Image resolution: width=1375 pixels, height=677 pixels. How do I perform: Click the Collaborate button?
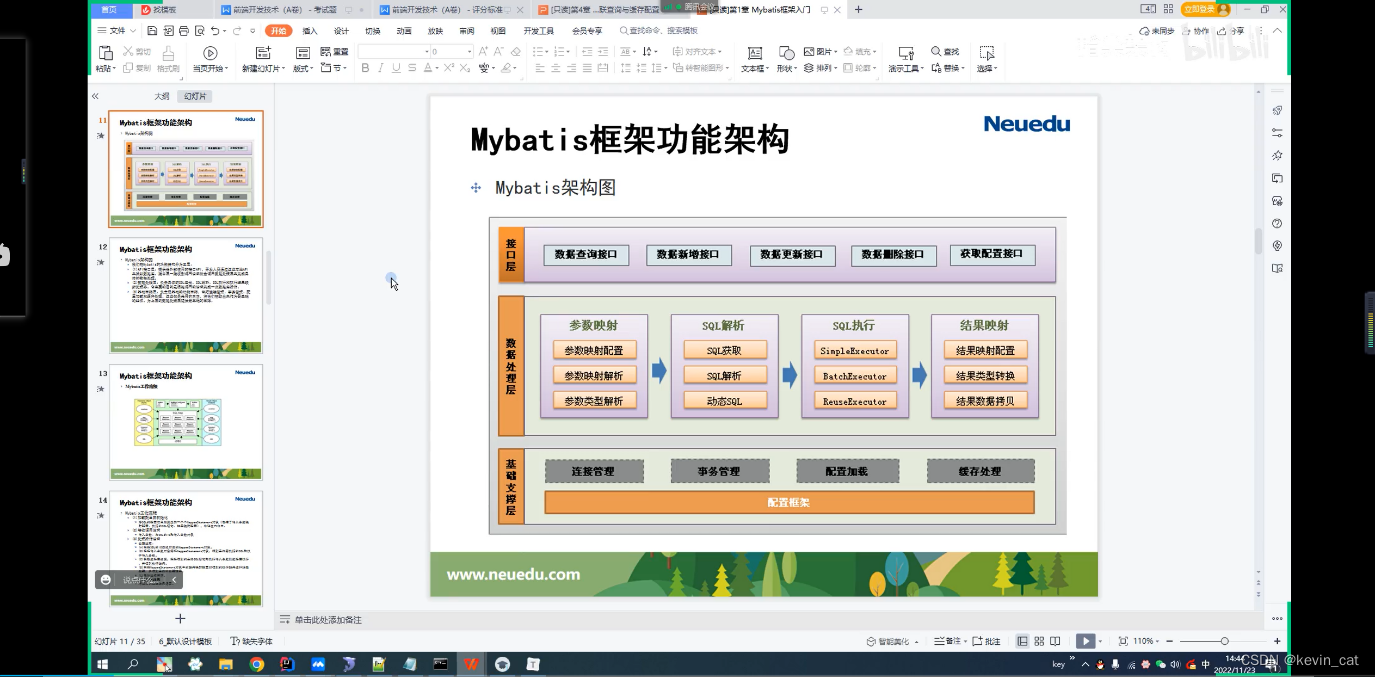(x=1195, y=31)
